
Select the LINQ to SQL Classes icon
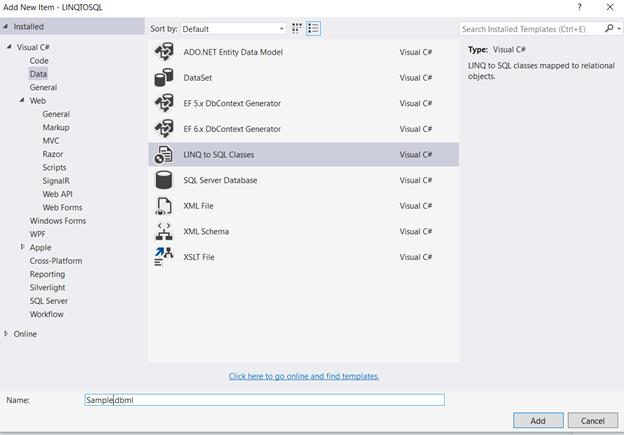[164, 155]
